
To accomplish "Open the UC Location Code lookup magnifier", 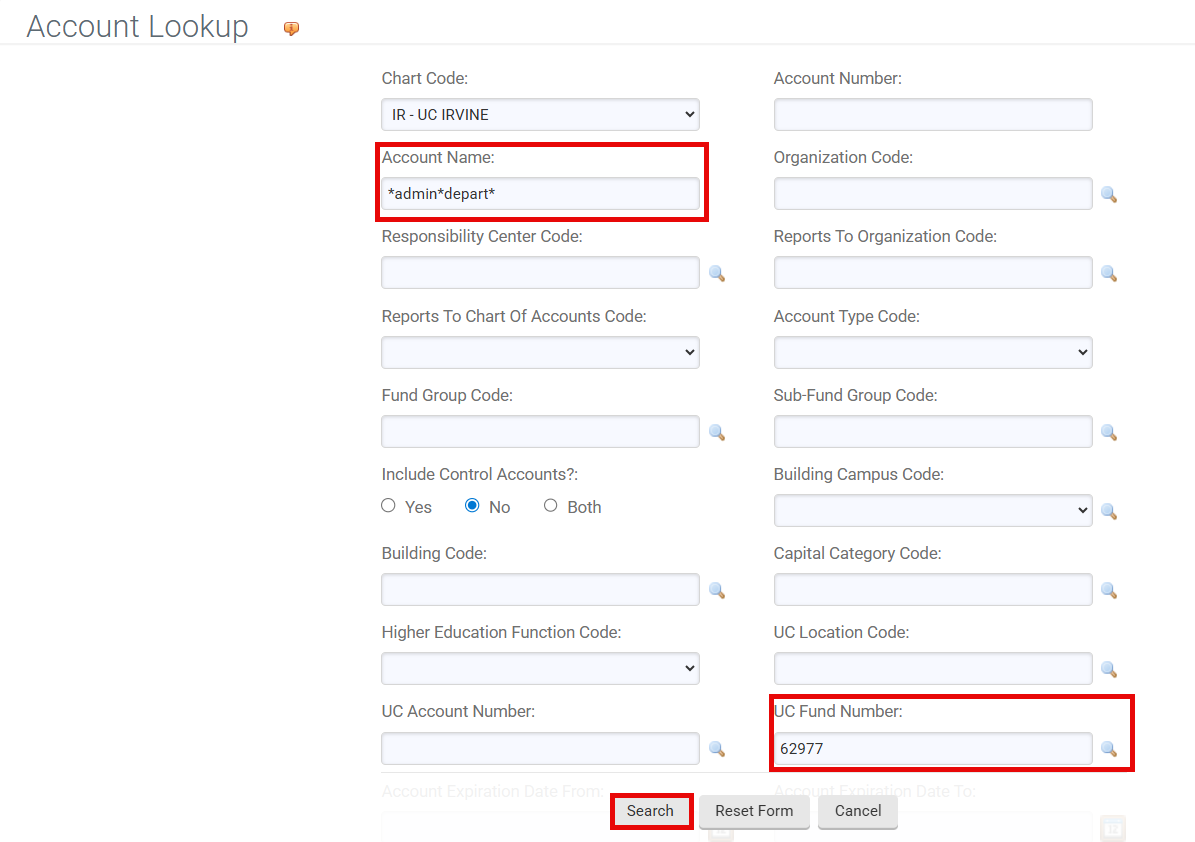I will (x=1109, y=669).
